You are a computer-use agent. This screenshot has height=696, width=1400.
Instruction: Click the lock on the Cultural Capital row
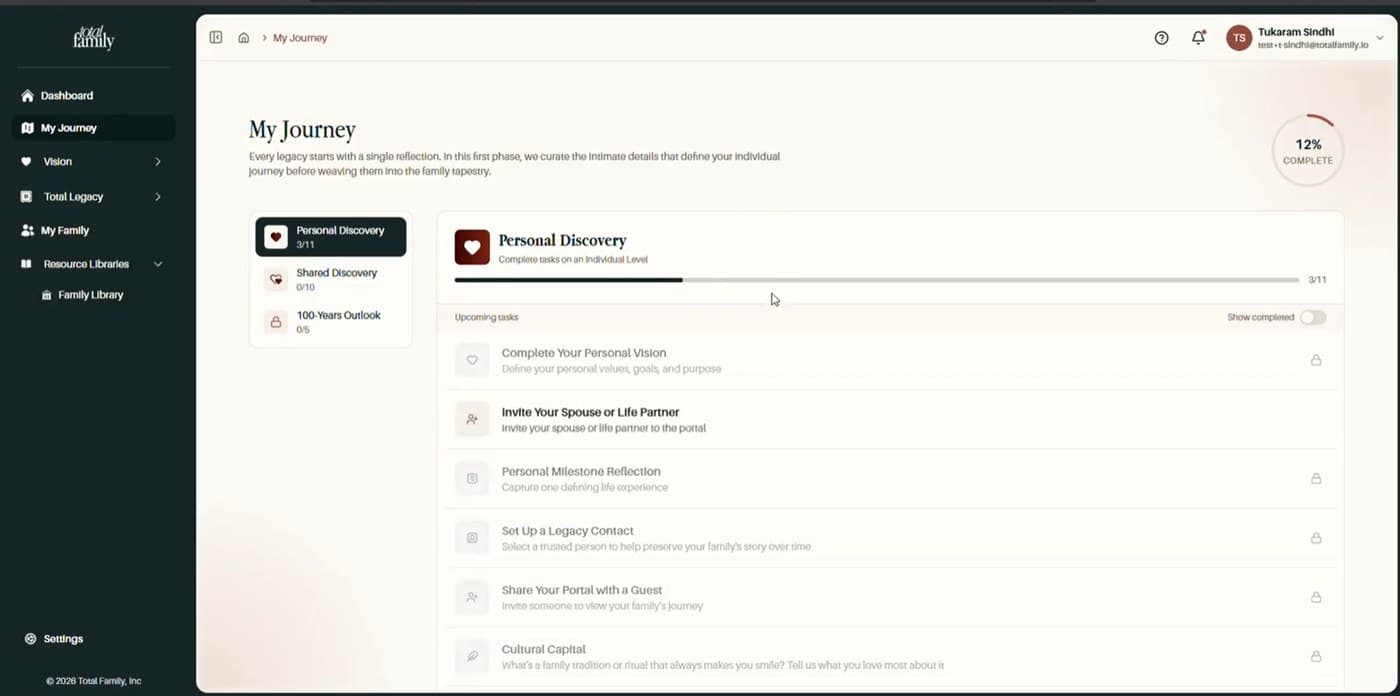click(x=1316, y=656)
